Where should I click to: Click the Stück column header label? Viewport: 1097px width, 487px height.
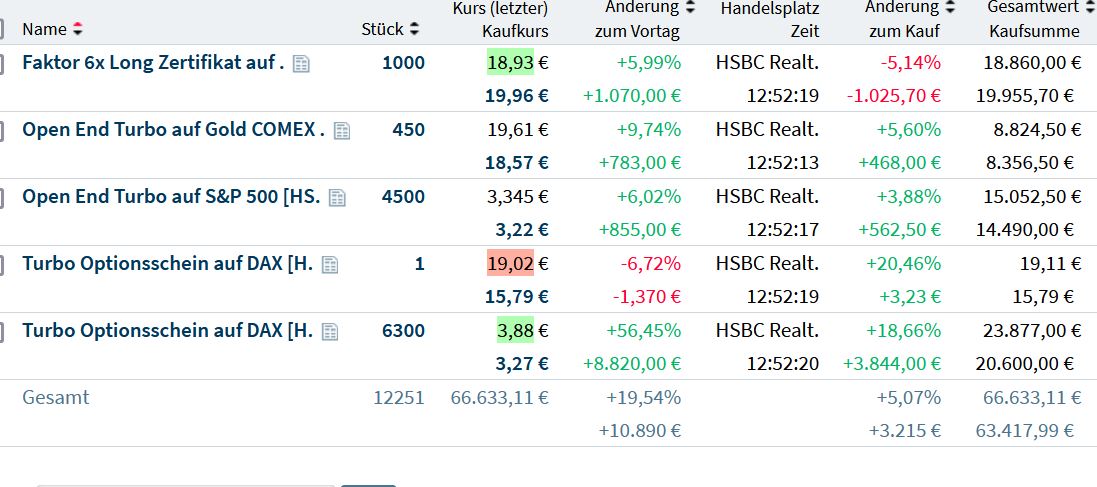click(383, 30)
